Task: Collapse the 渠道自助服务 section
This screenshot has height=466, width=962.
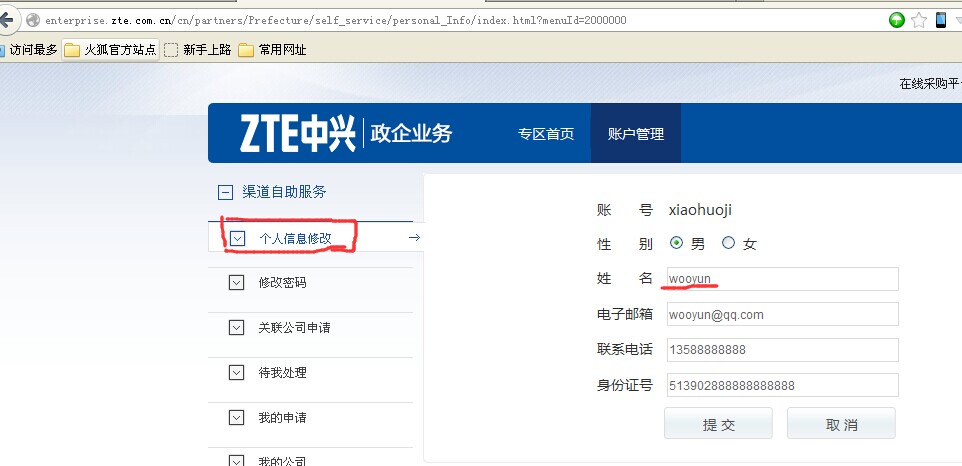Action: coord(225,193)
